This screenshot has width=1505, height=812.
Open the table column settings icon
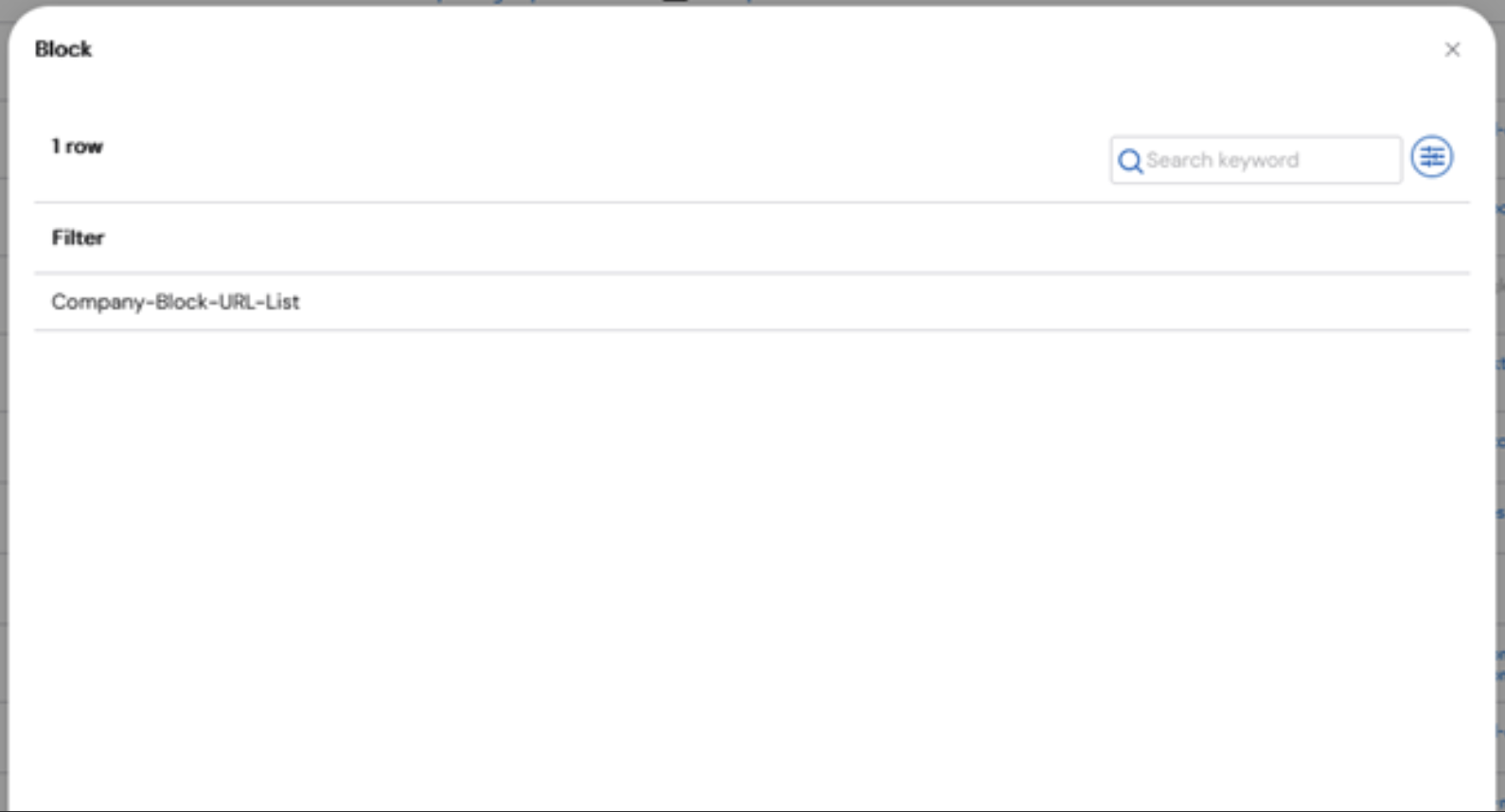1432,157
